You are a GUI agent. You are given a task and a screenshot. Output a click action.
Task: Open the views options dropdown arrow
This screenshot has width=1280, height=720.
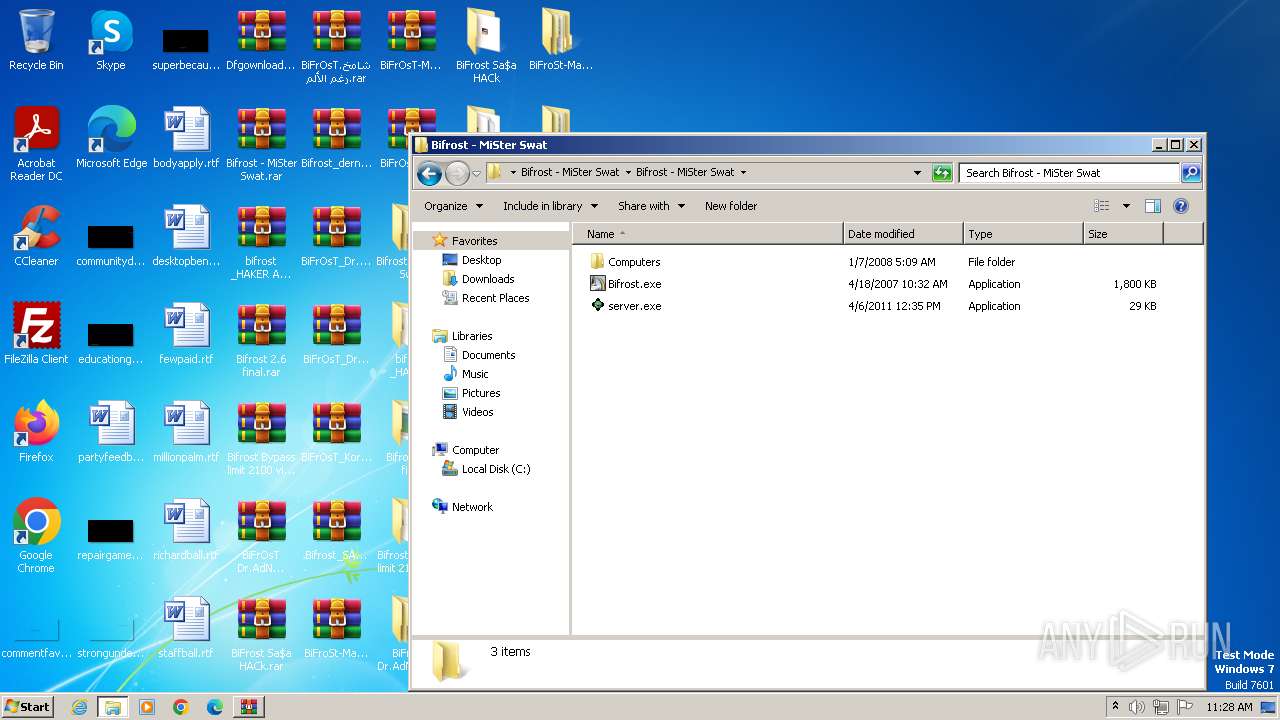coord(1126,206)
